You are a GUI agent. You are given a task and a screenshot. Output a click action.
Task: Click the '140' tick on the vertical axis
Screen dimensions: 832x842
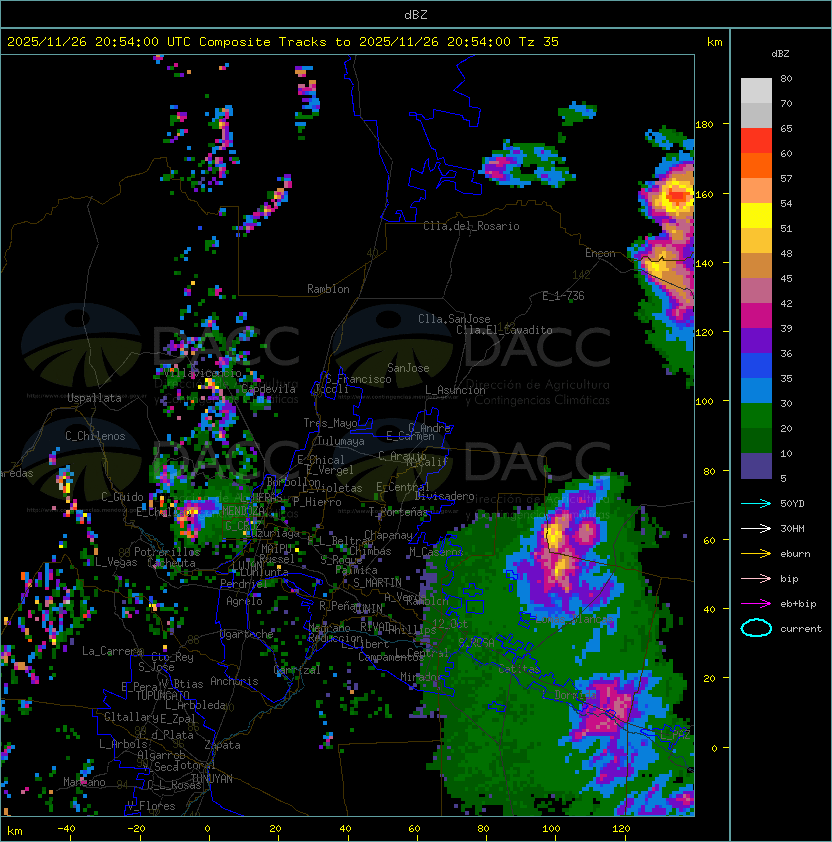pos(704,263)
